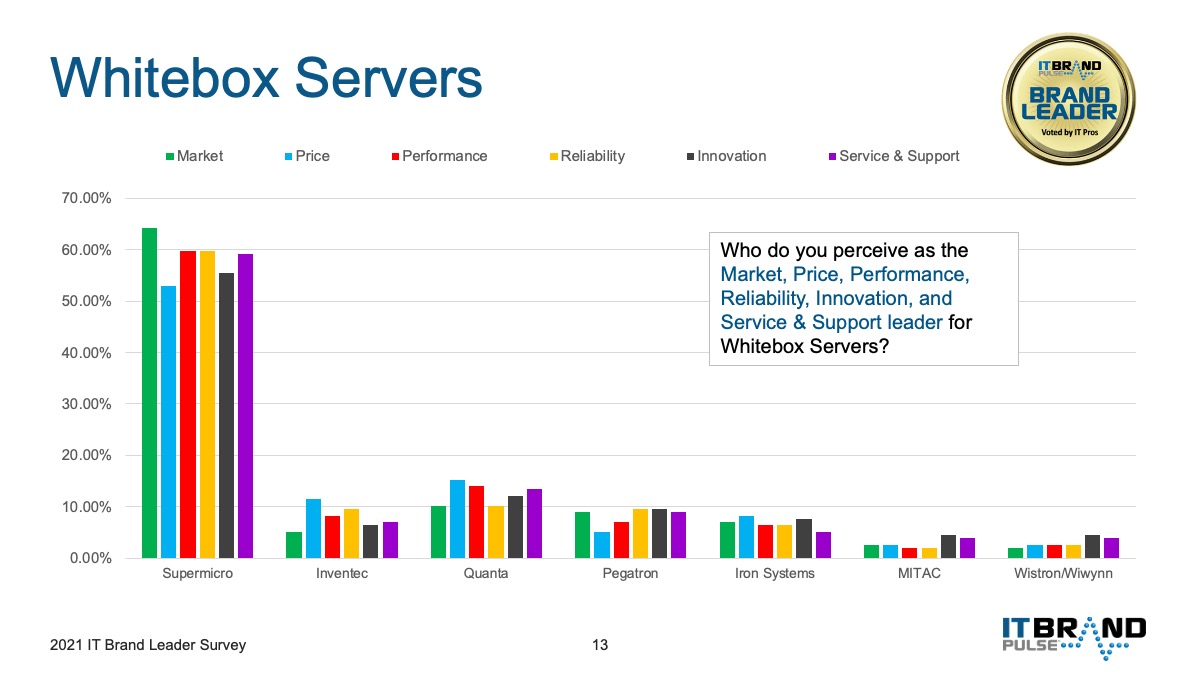This screenshot has height=675, width=1200.
Task: Click the slide page number 13
Action: (x=600, y=645)
